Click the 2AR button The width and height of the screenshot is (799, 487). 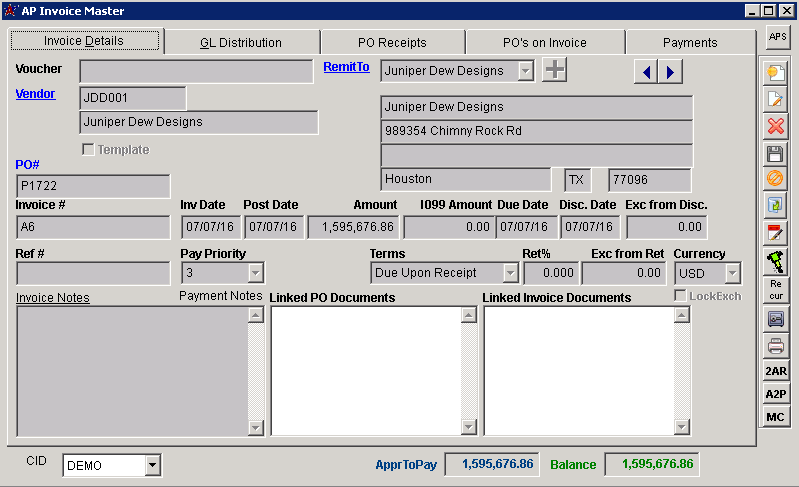tap(775, 371)
